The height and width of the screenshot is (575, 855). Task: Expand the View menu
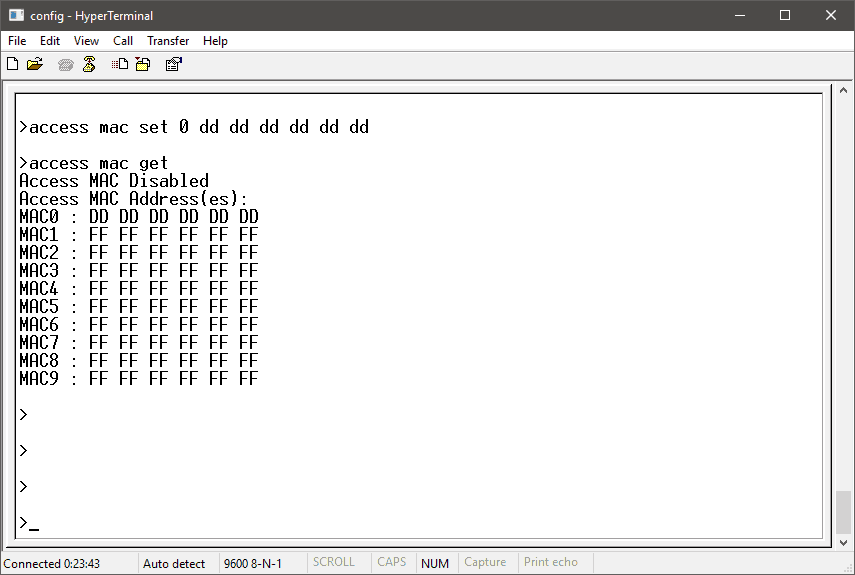click(x=86, y=41)
